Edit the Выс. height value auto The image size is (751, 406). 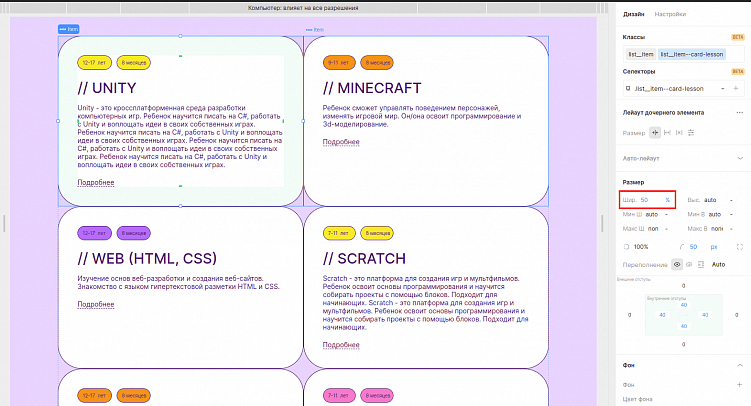click(710, 200)
